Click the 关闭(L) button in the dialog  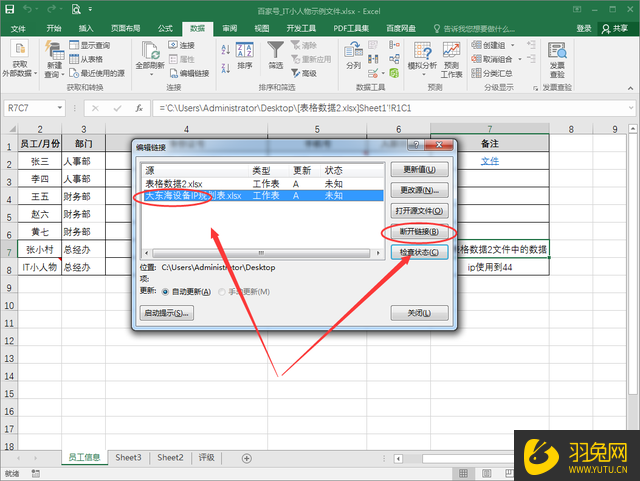[419, 313]
